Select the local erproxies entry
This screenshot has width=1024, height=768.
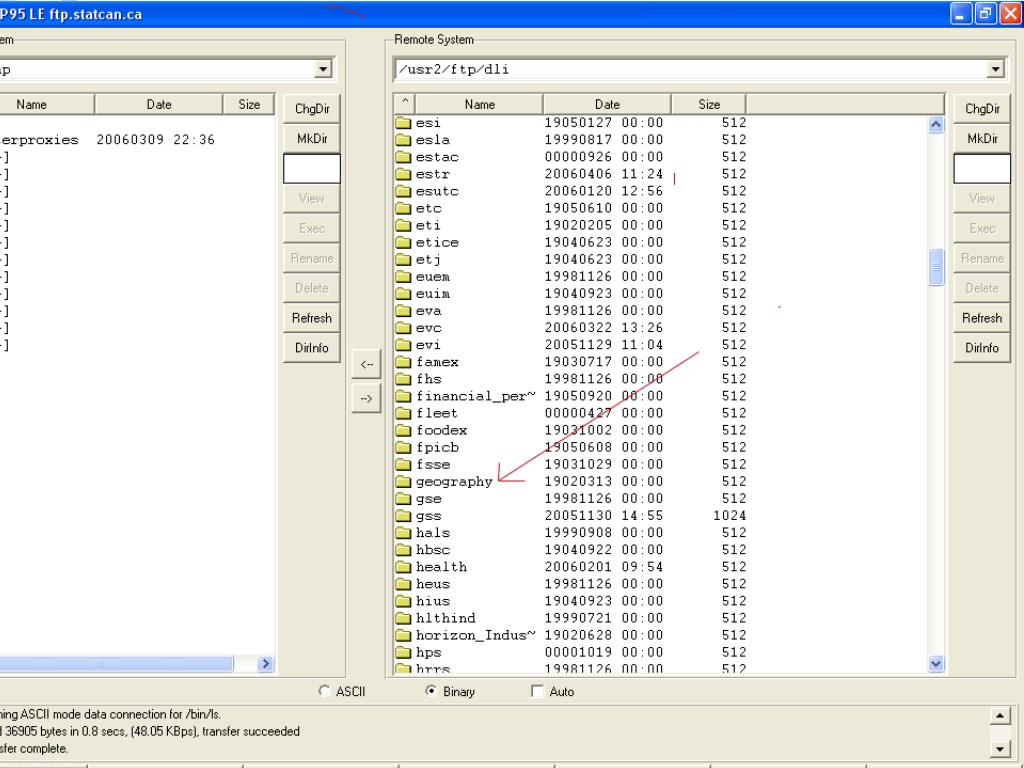(39, 140)
